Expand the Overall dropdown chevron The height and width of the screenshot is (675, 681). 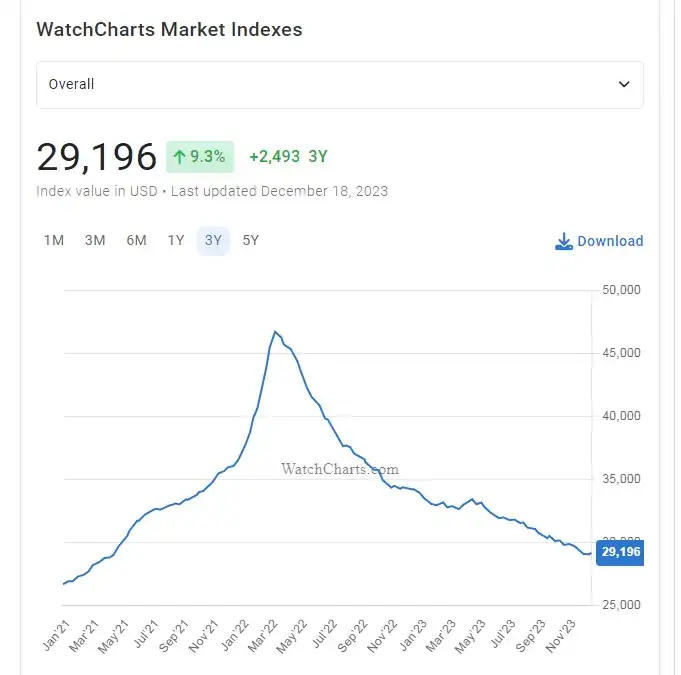pyautogui.click(x=624, y=85)
